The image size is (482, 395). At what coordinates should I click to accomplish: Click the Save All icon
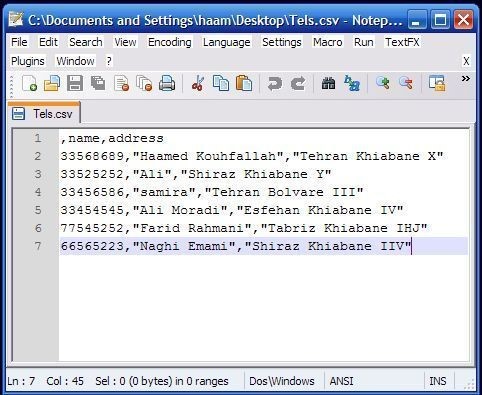(98, 83)
